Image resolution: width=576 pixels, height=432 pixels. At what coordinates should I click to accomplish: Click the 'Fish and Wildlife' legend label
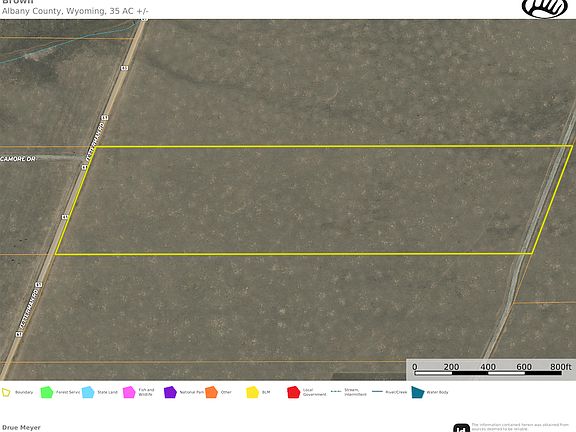point(146,392)
